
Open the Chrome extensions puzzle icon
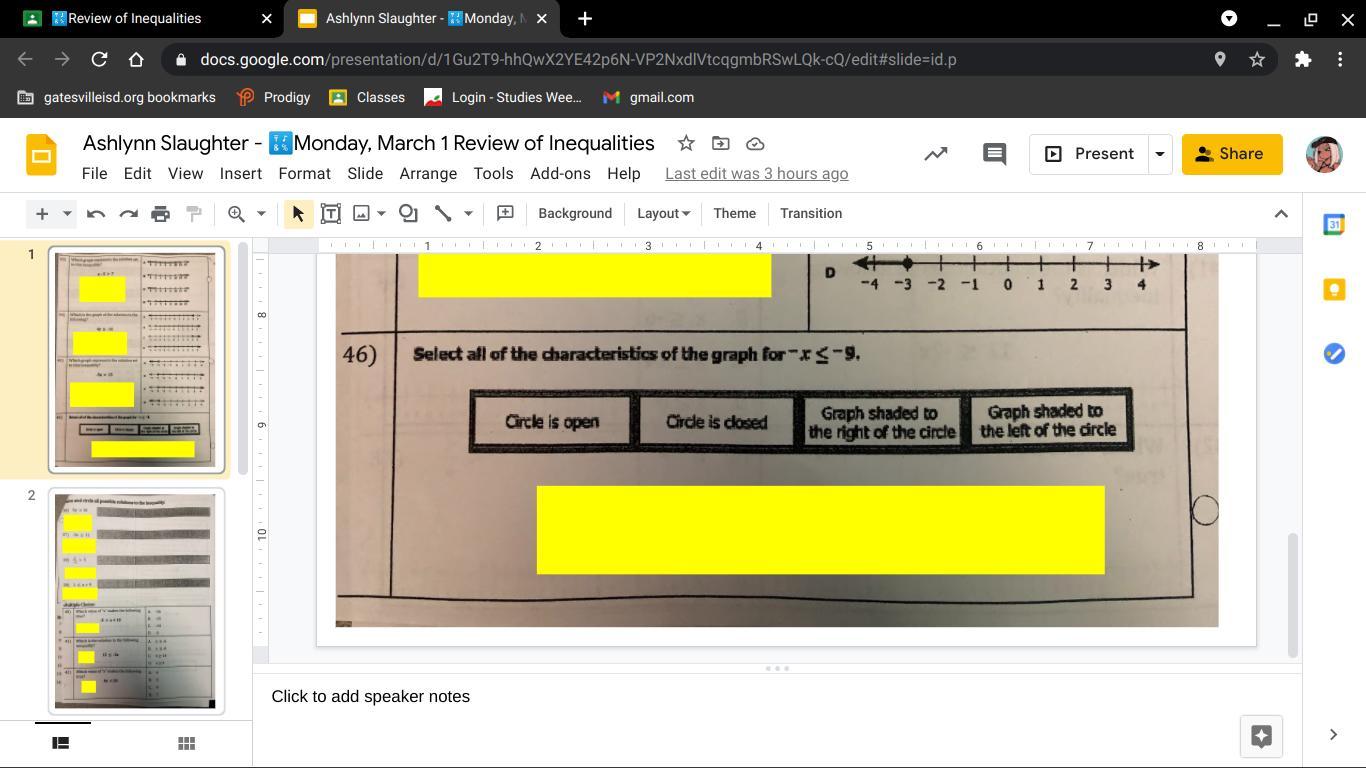pos(1302,60)
